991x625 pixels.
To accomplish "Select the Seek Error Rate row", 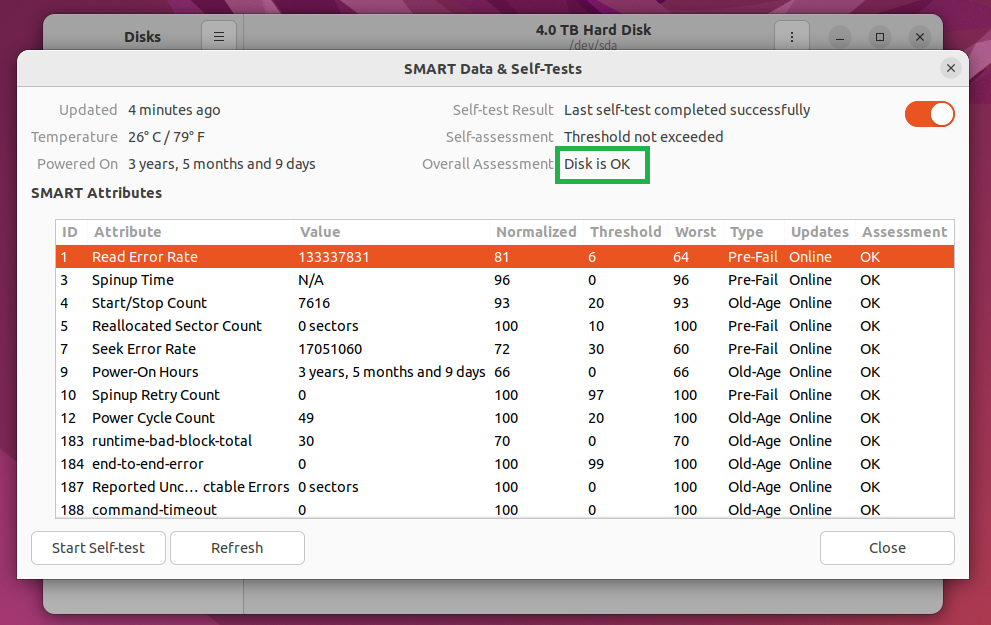I will point(505,349).
